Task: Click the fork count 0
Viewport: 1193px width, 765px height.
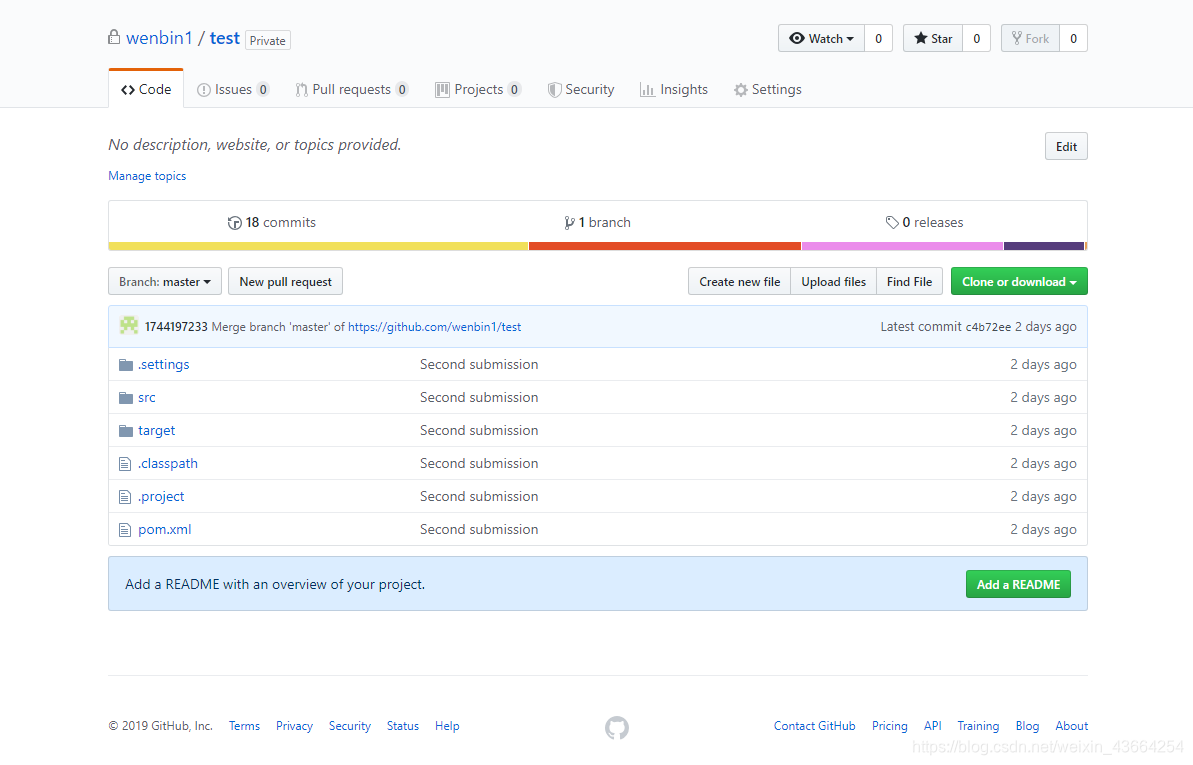Action: click(x=1074, y=38)
